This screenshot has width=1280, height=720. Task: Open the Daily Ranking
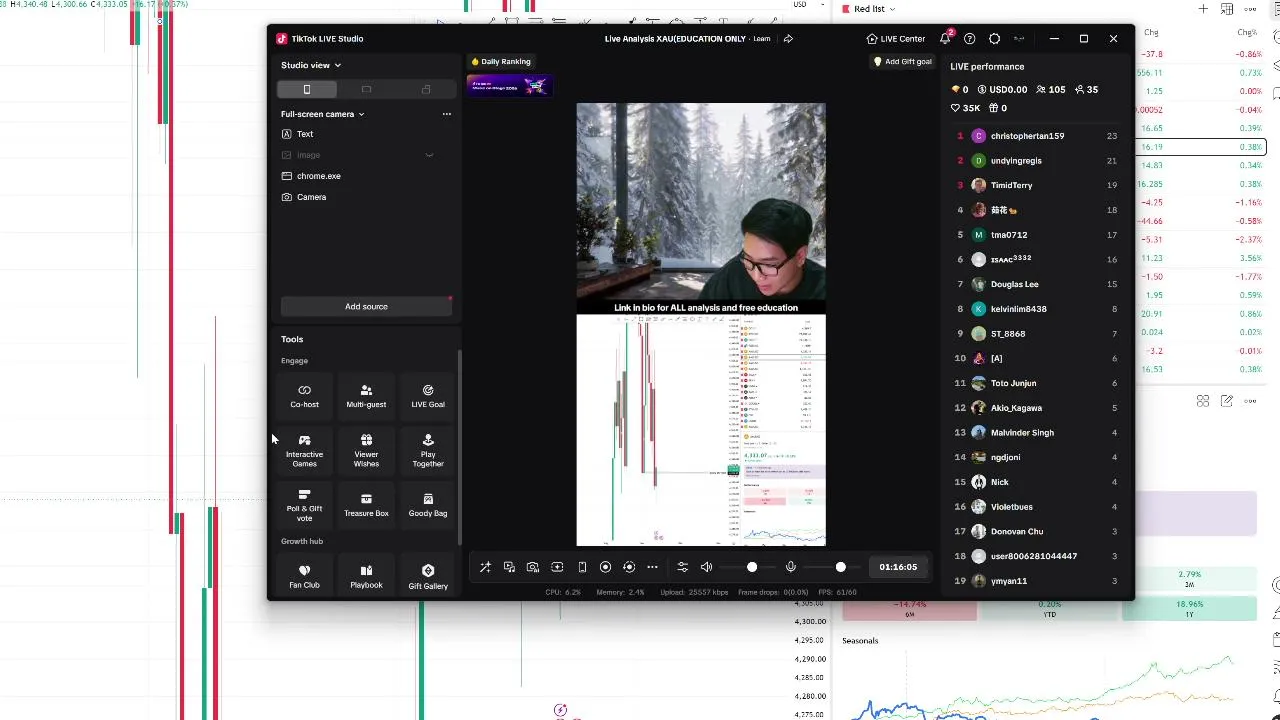pyautogui.click(x=501, y=62)
